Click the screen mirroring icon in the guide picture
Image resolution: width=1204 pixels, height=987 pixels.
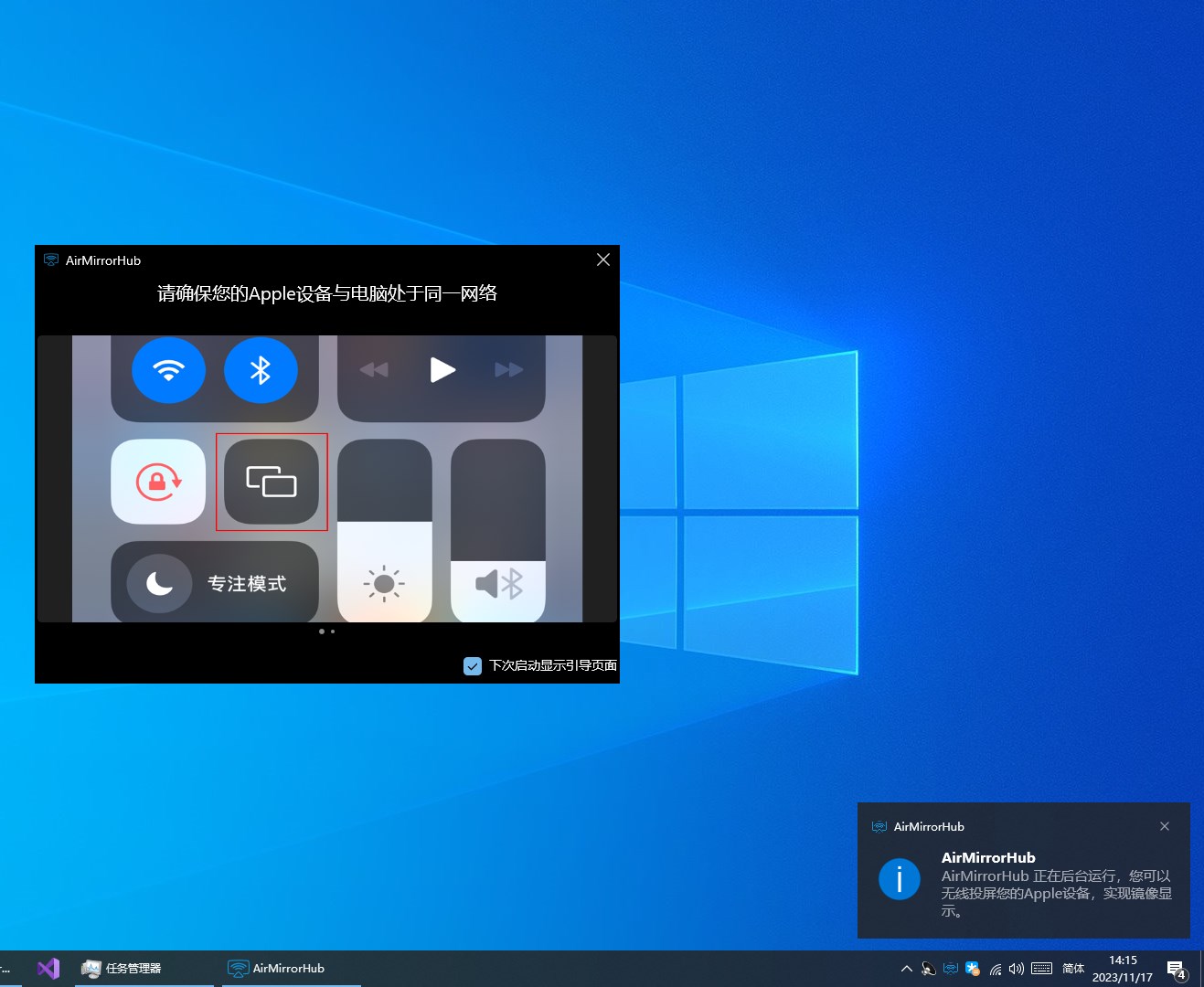[x=272, y=482]
